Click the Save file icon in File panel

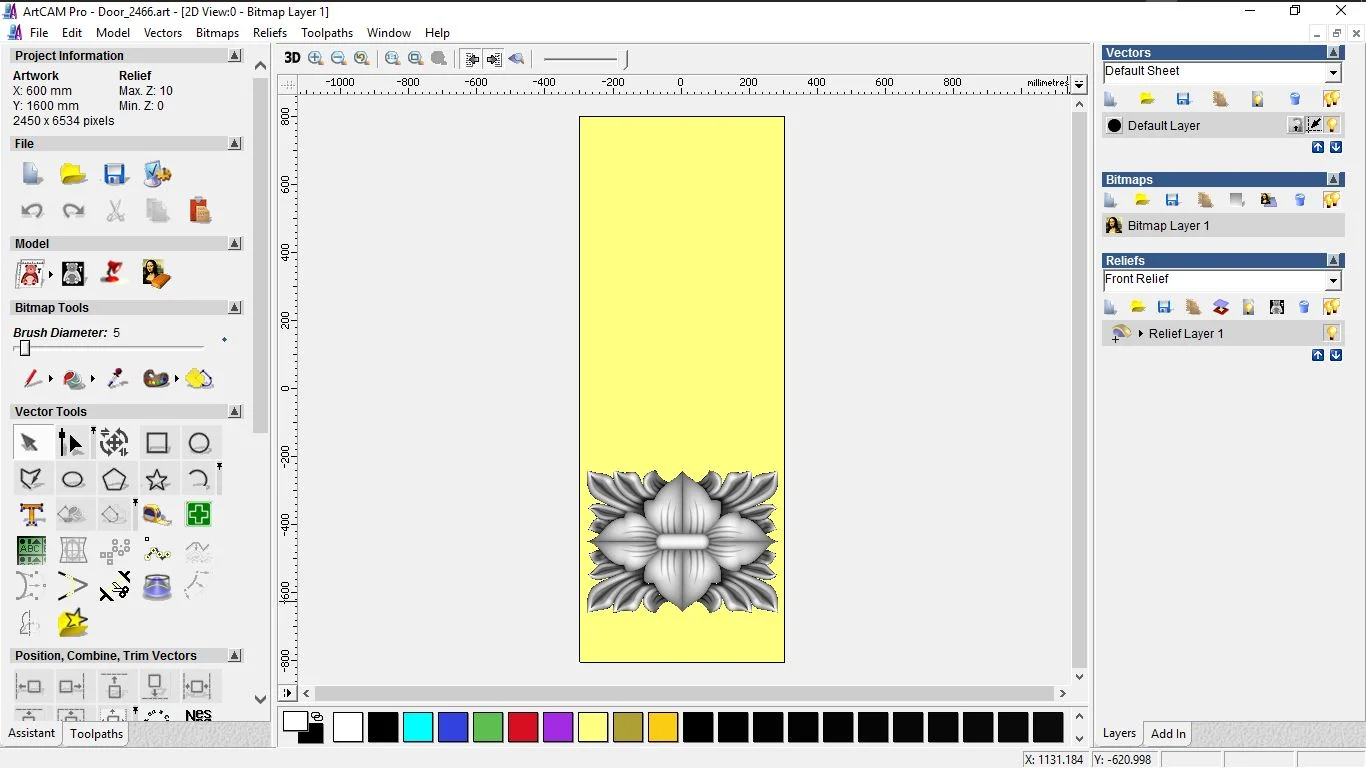(115, 175)
